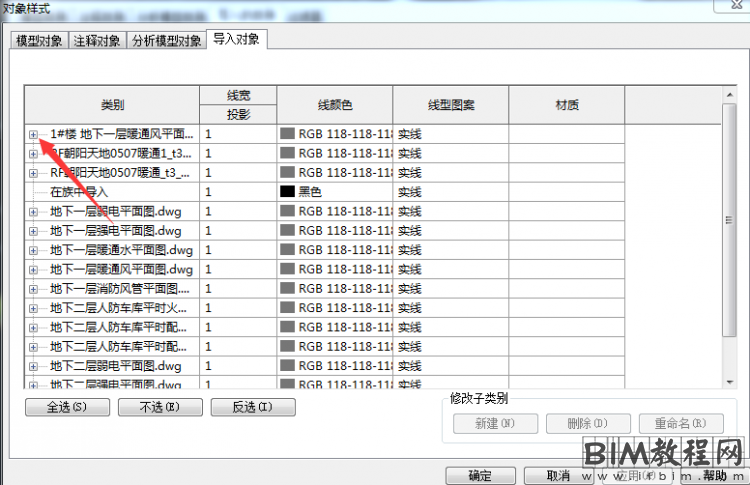Expand the 地下一层暖通风平面图.dwg row
The height and width of the screenshot is (485, 750).
click(x=33, y=270)
